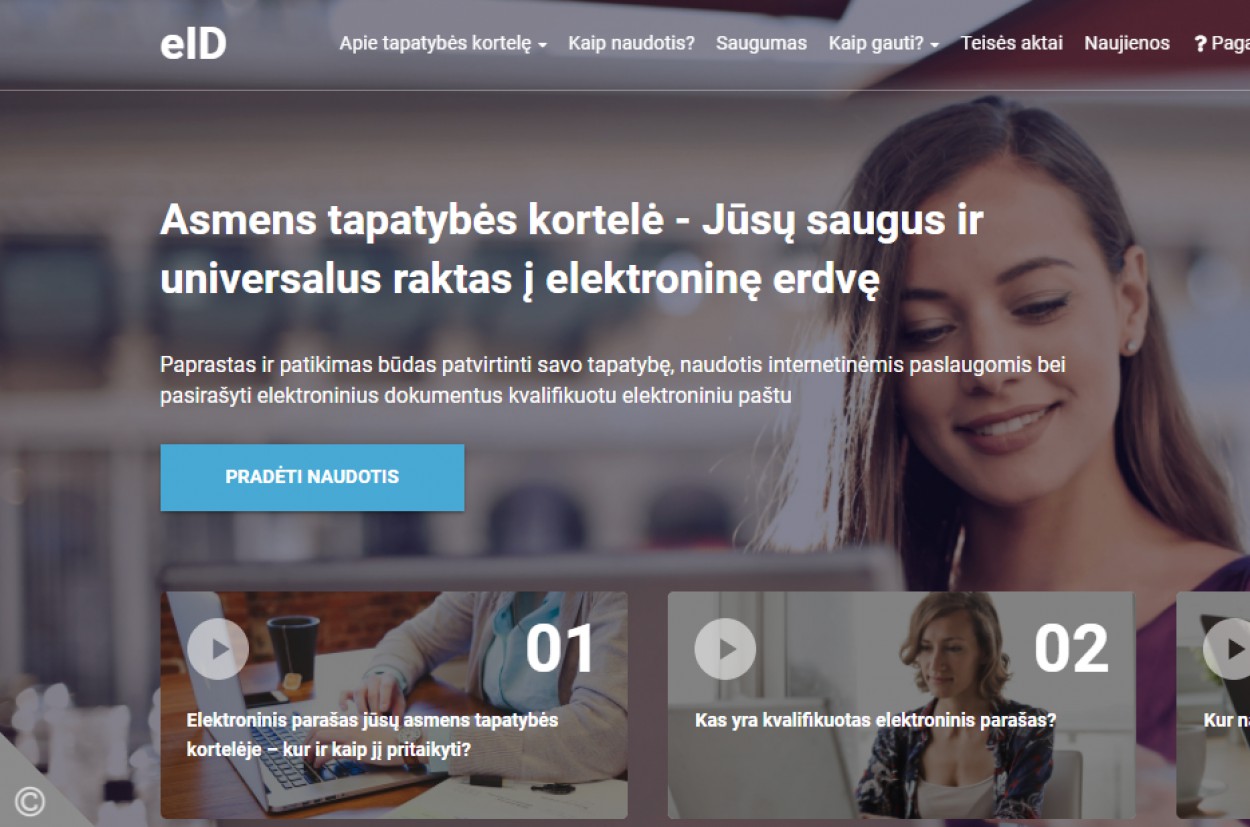The image size is (1250, 827).
Task: Click the large 01 video number
Action: [561, 649]
